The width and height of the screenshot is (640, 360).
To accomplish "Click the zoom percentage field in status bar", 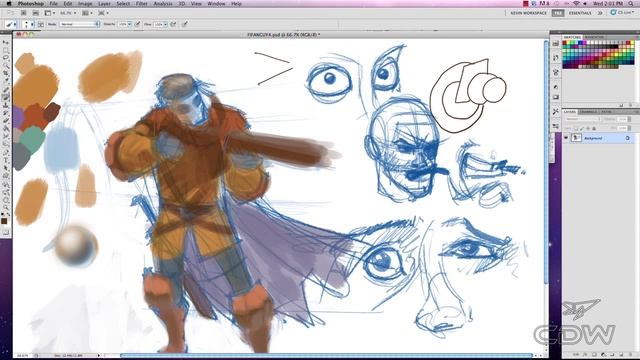I will click(x=22, y=356).
